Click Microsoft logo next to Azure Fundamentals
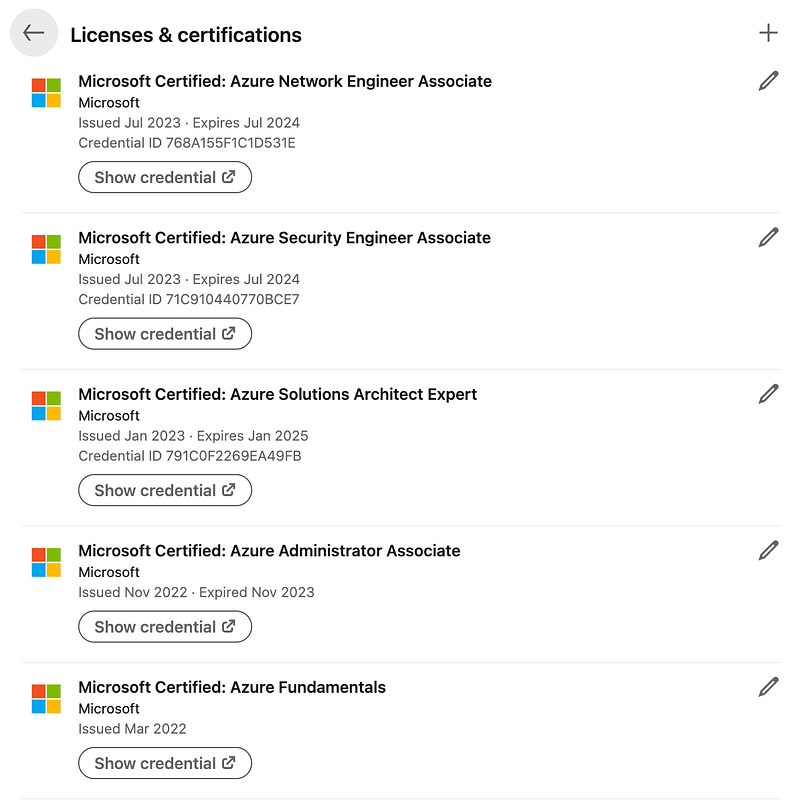This screenshot has height=801, width=800. tap(46, 699)
